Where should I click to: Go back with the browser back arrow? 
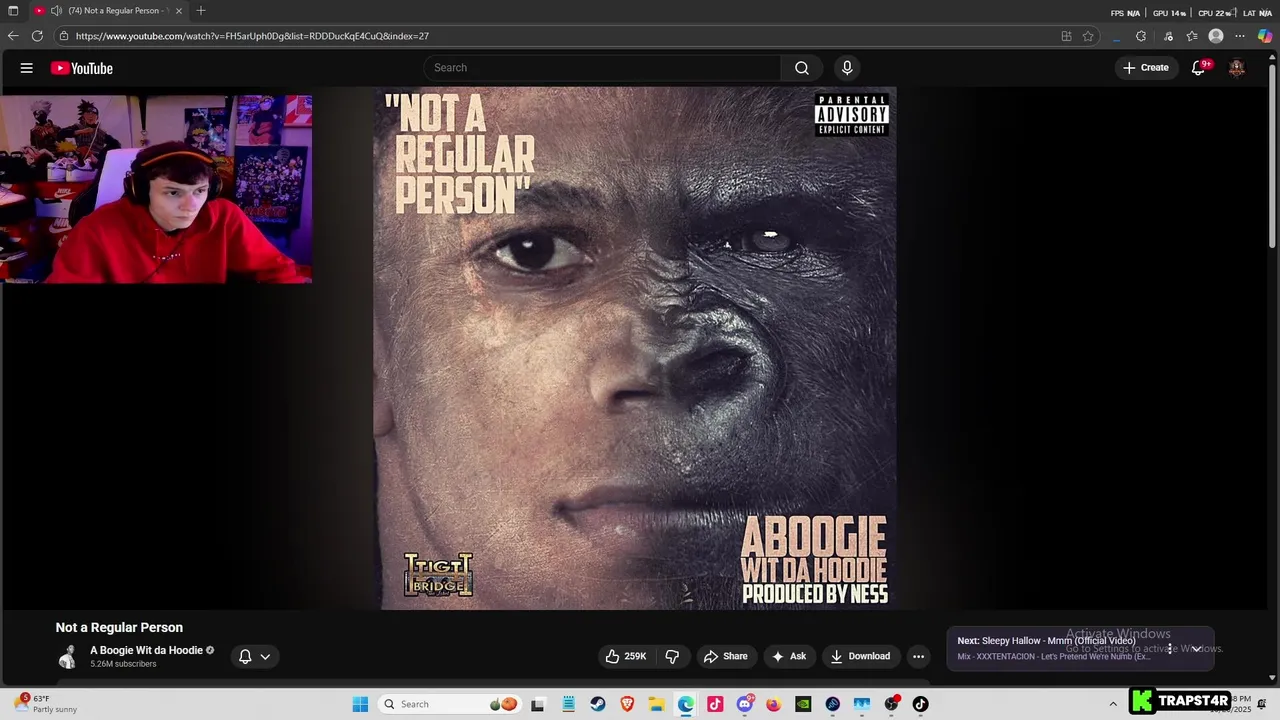(13, 36)
